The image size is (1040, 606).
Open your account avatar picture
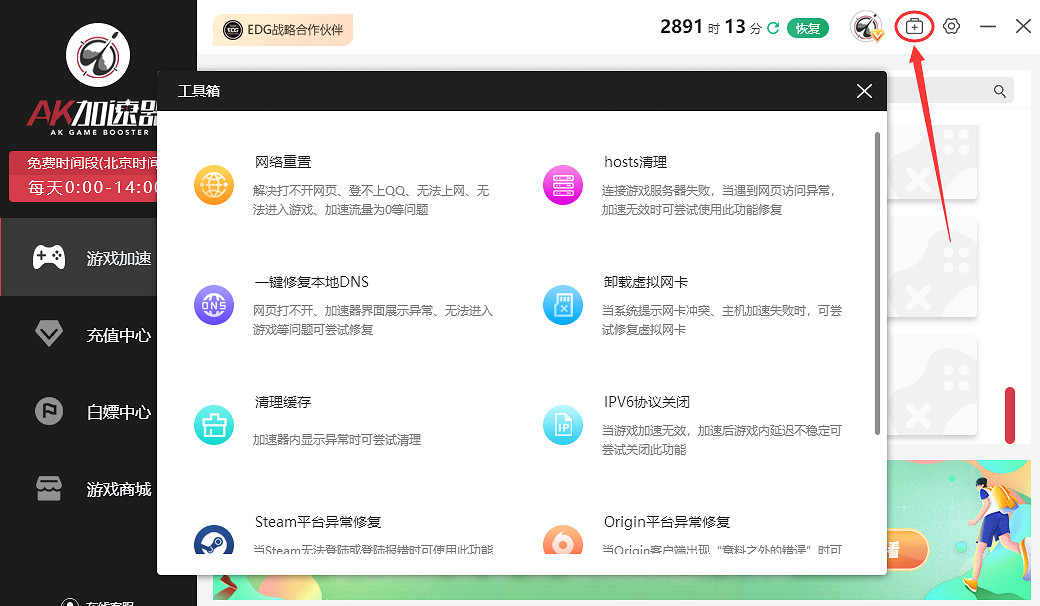pyautogui.click(x=867, y=27)
